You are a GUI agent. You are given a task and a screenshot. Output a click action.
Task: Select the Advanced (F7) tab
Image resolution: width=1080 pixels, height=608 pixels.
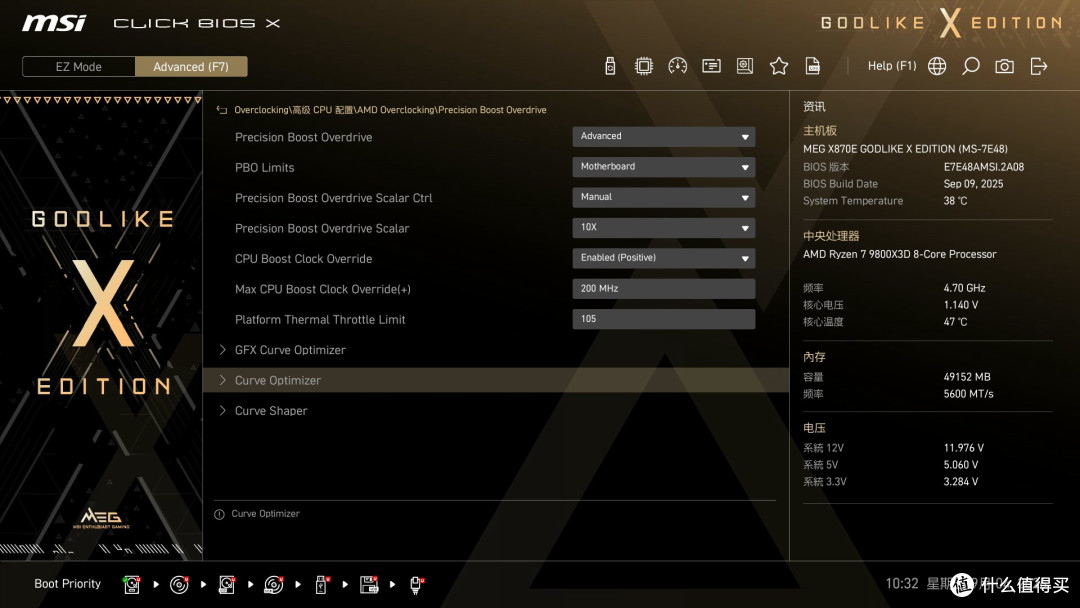coord(191,67)
